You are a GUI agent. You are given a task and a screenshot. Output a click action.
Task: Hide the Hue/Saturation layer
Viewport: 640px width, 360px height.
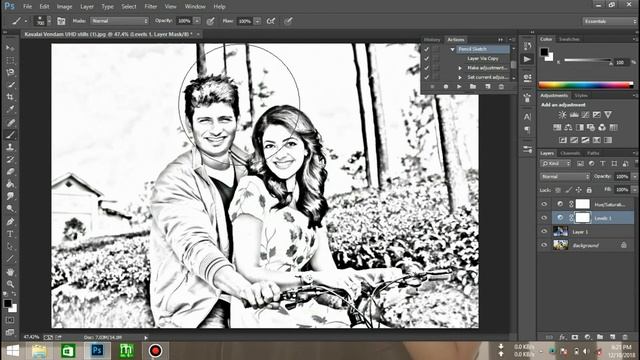[544, 204]
